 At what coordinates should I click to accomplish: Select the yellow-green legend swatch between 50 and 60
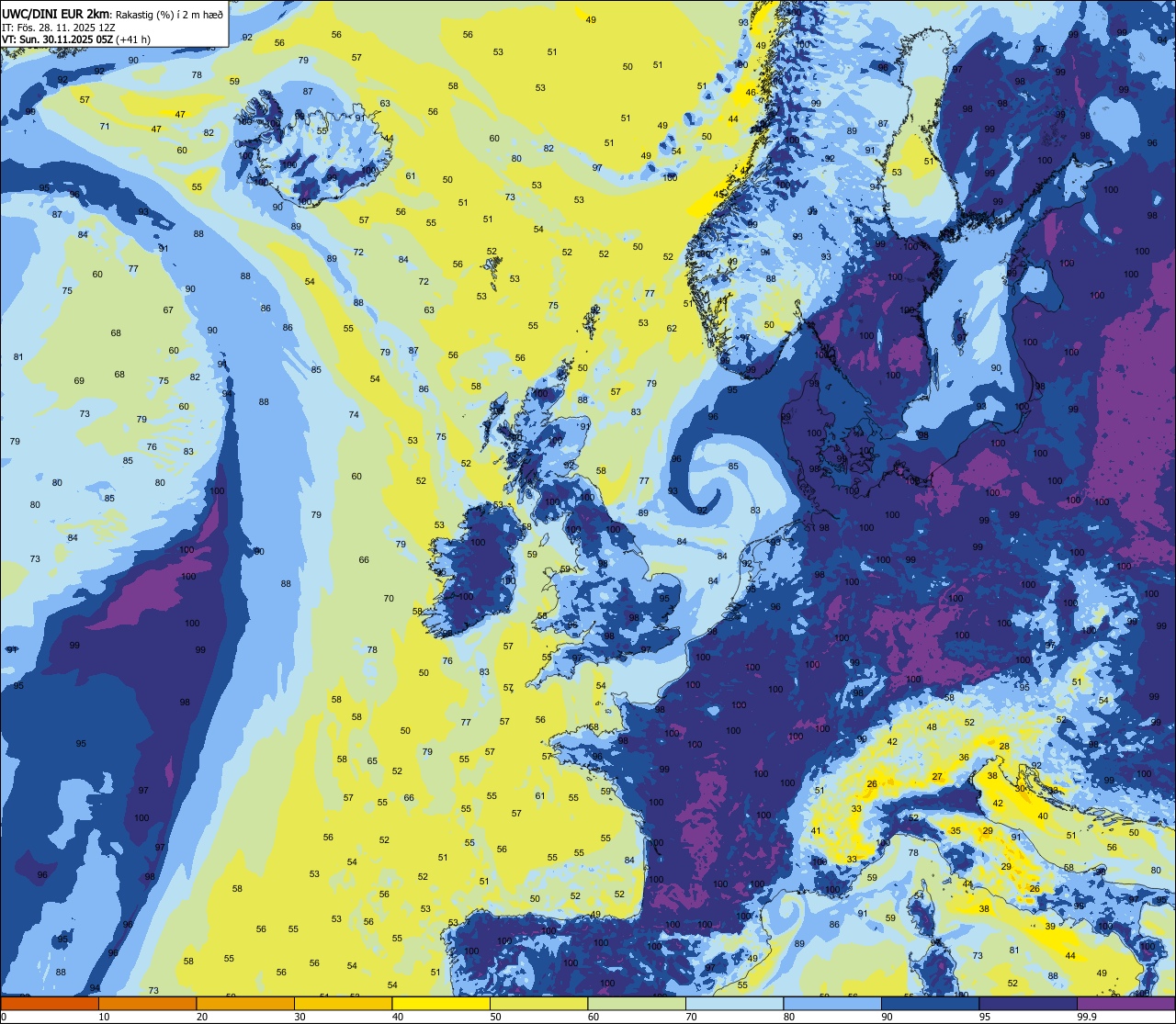click(538, 1003)
